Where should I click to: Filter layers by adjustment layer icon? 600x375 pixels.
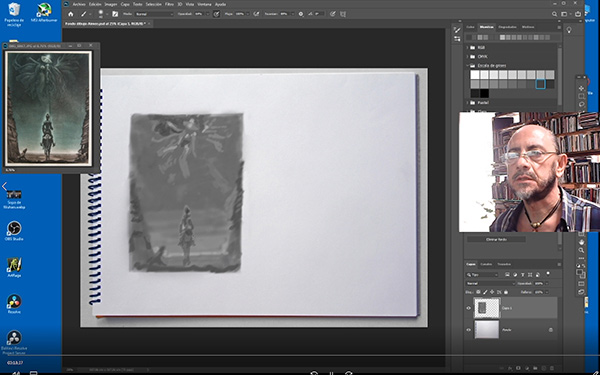[515, 274]
